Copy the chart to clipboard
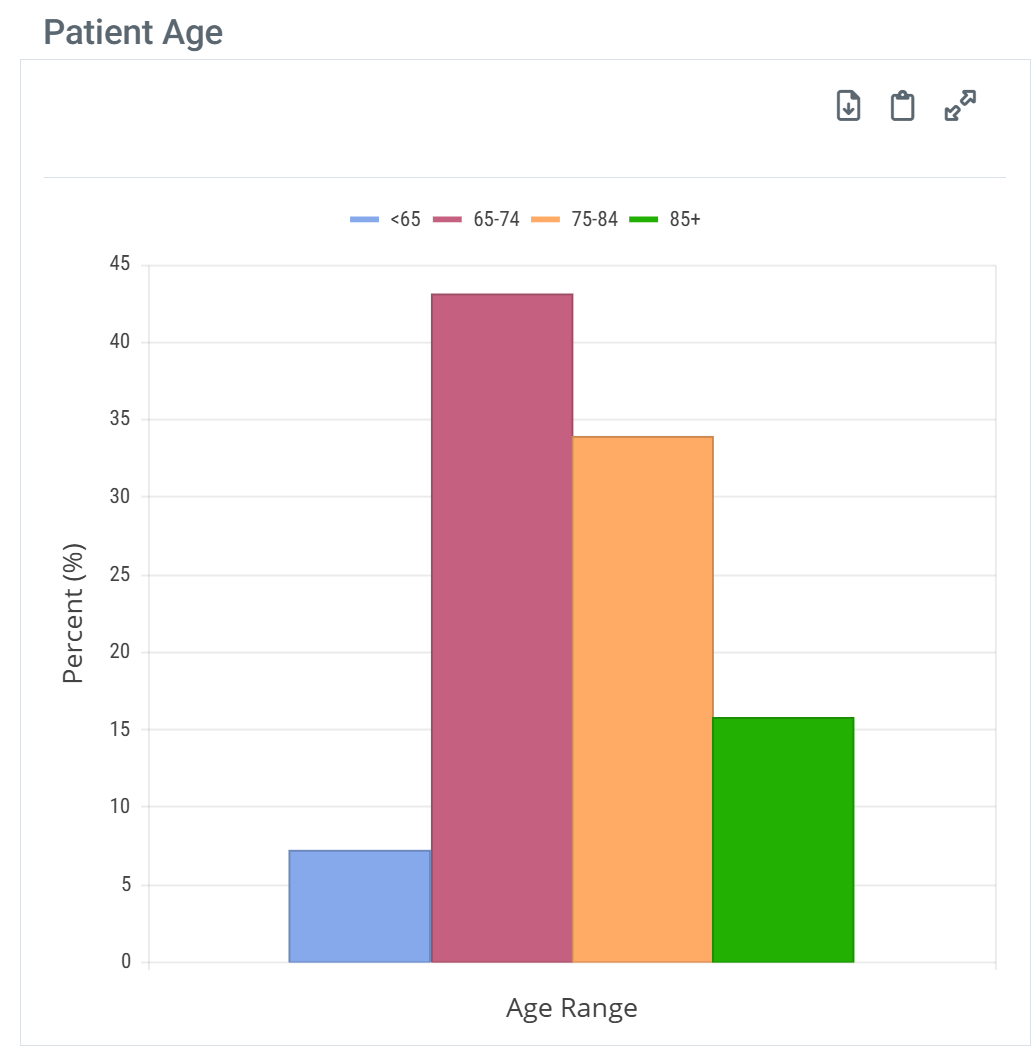The width and height of the screenshot is (1036, 1057). tap(903, 105)
